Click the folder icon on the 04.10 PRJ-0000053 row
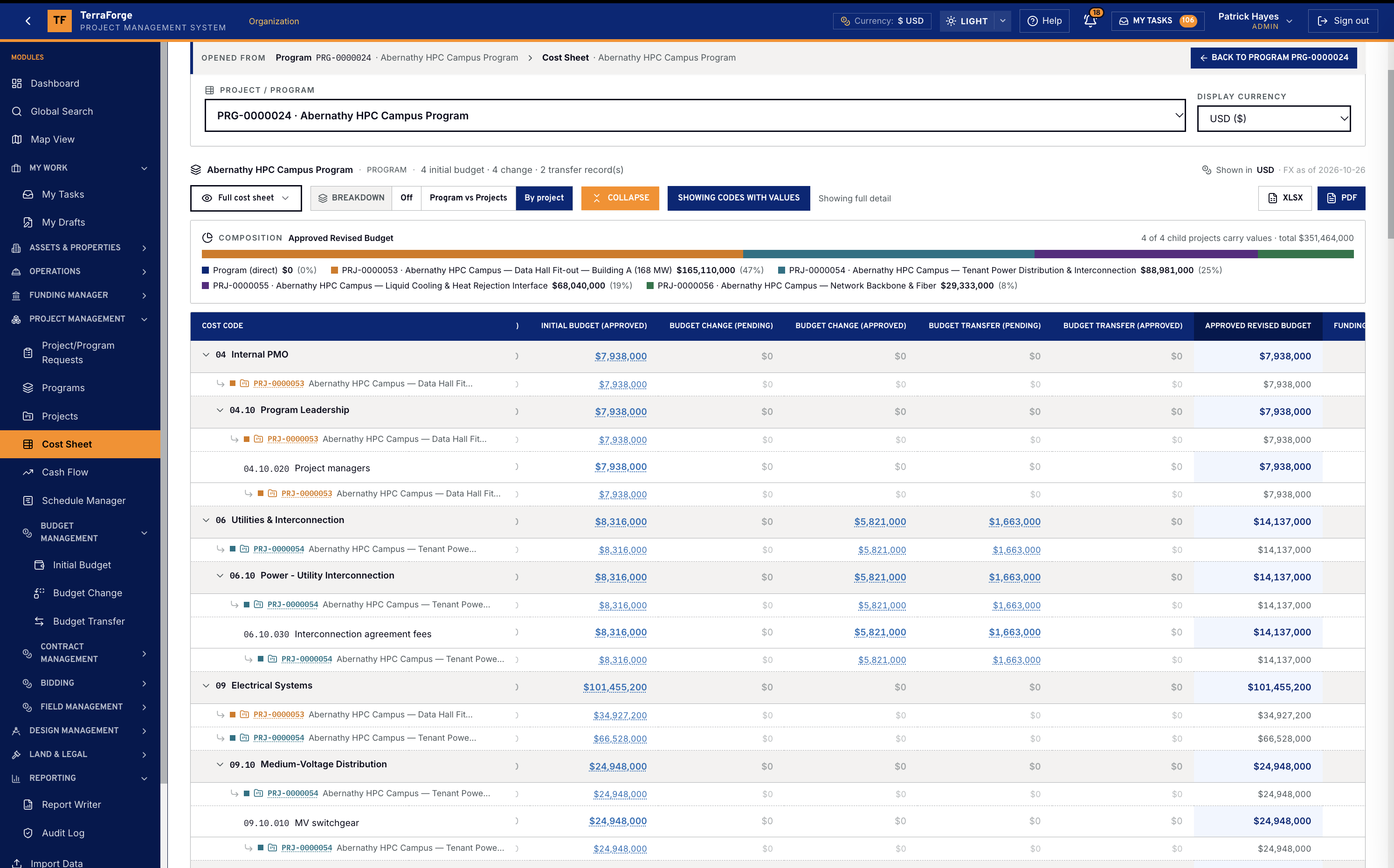The width and height of the screenshot is (1394, 868). tap(258, 439)
